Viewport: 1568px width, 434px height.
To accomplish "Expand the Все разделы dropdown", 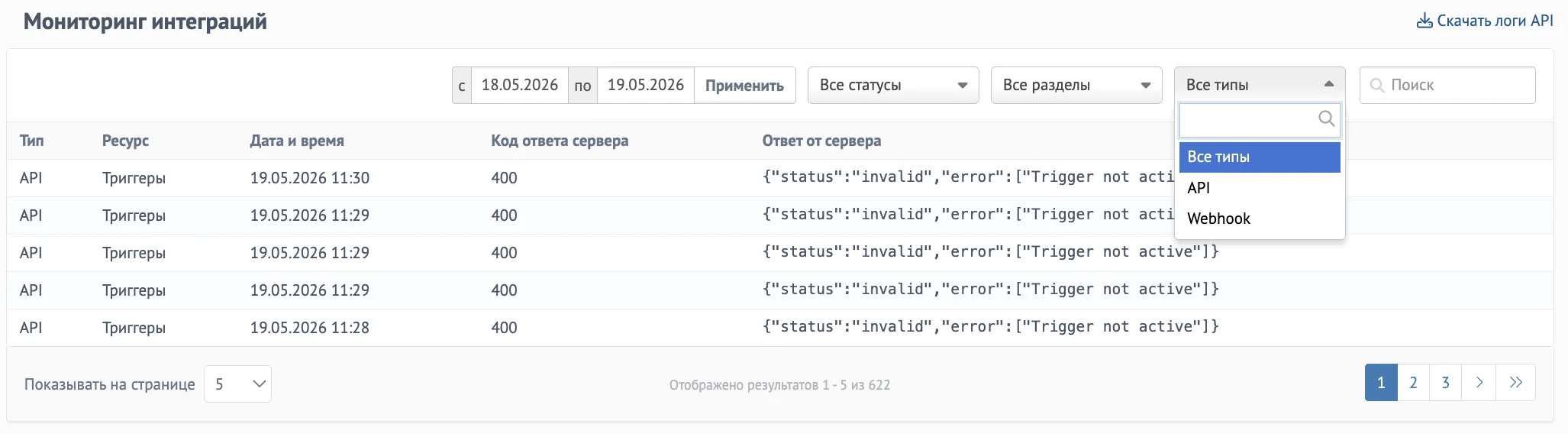I will click(x=1076, y=85).
